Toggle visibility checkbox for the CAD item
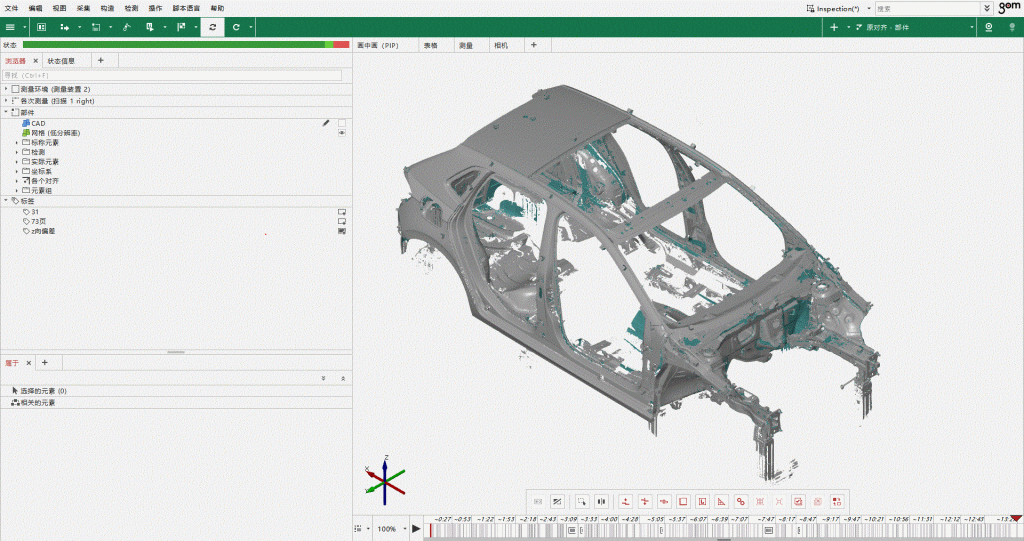 pos(342,123)
